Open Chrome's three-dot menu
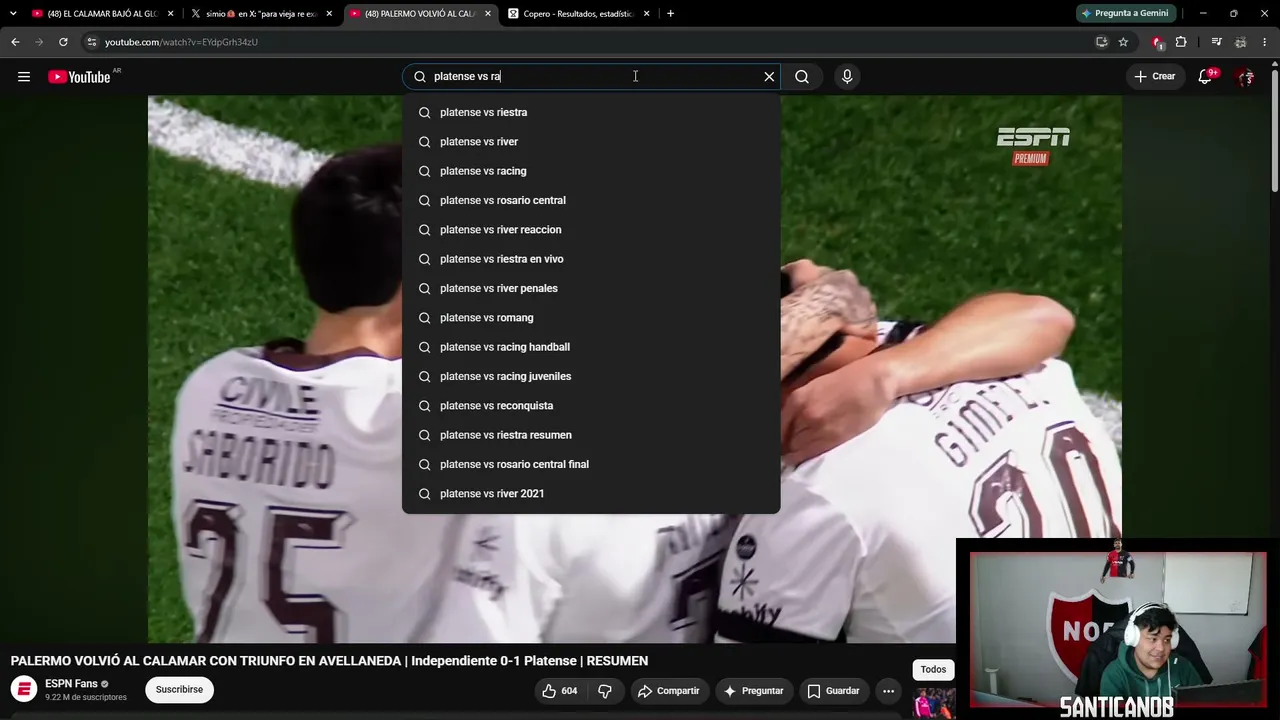The width and height of the screenshot is (1280, 720). [x=1265, y=42]
